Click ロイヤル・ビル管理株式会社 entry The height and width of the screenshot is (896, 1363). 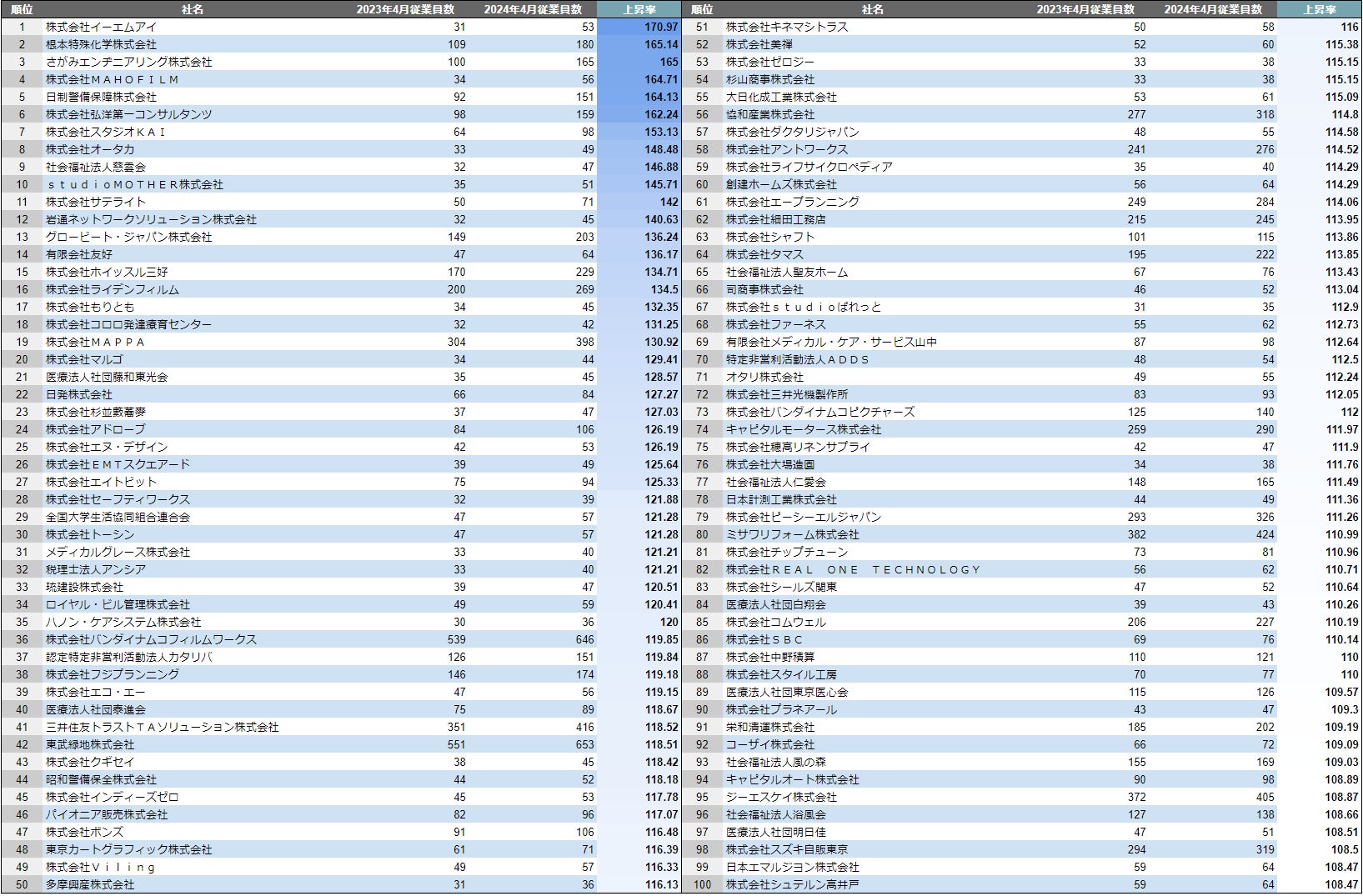coord(118,604)
